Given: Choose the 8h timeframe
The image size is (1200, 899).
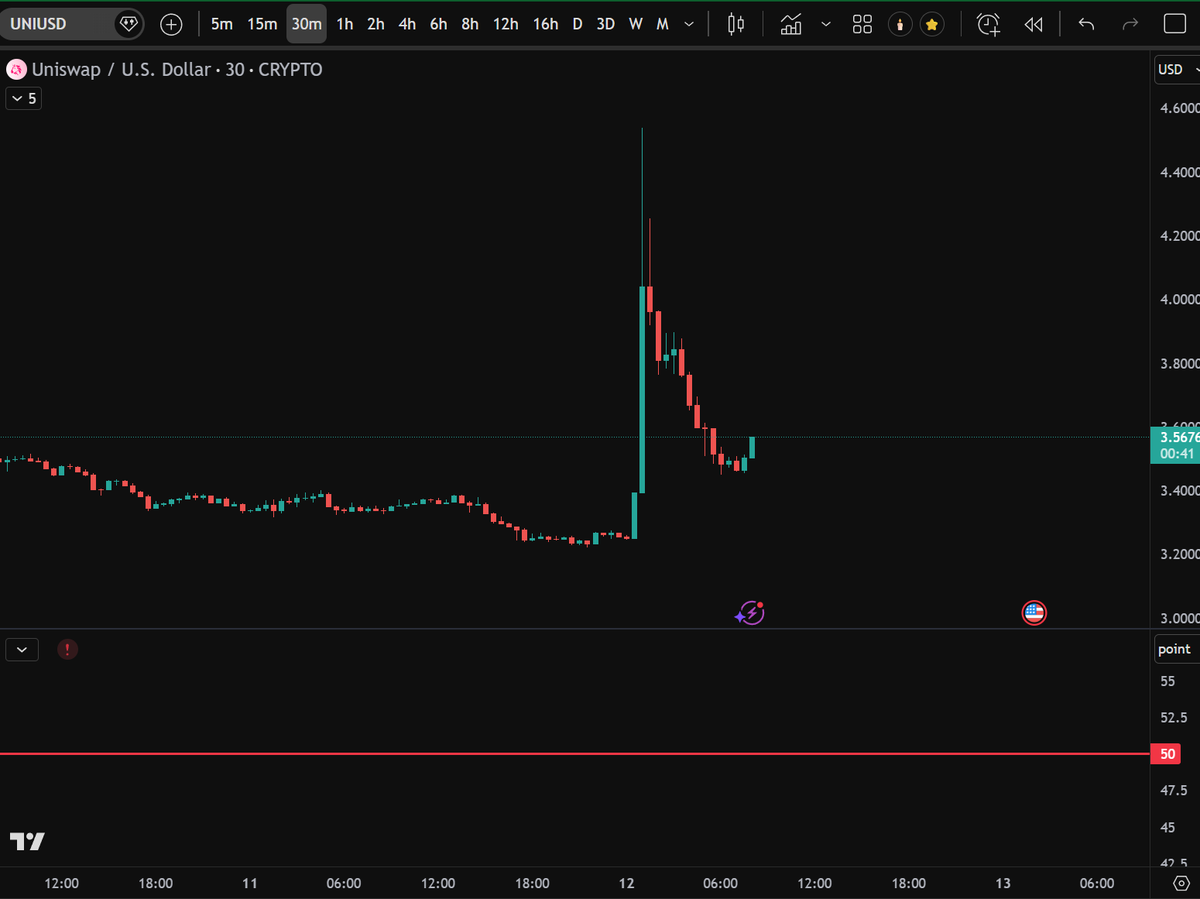Looking at the screenshot, I should tap(470, 24).
